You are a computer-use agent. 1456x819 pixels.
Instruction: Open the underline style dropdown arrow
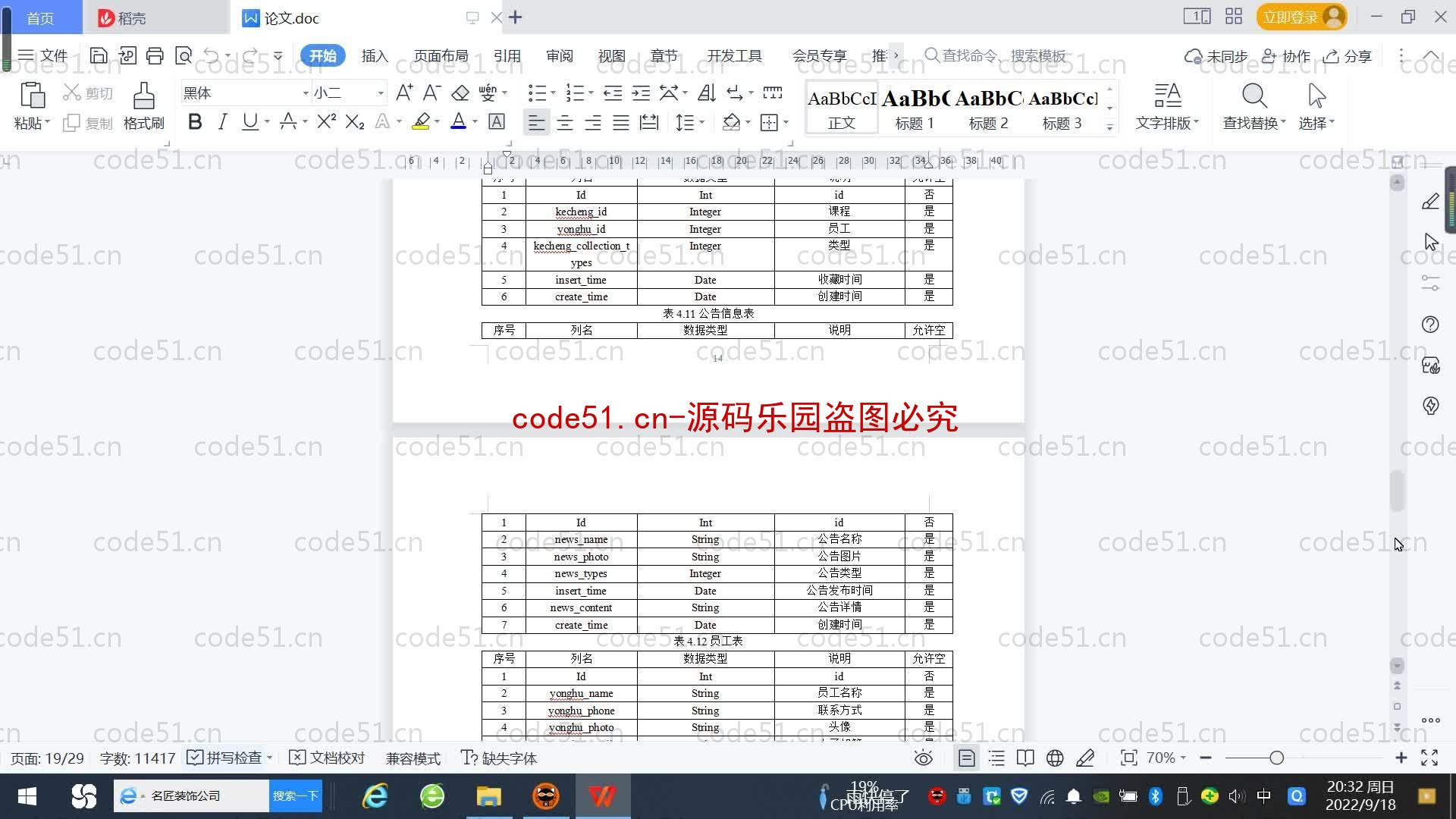coord(267,122)
